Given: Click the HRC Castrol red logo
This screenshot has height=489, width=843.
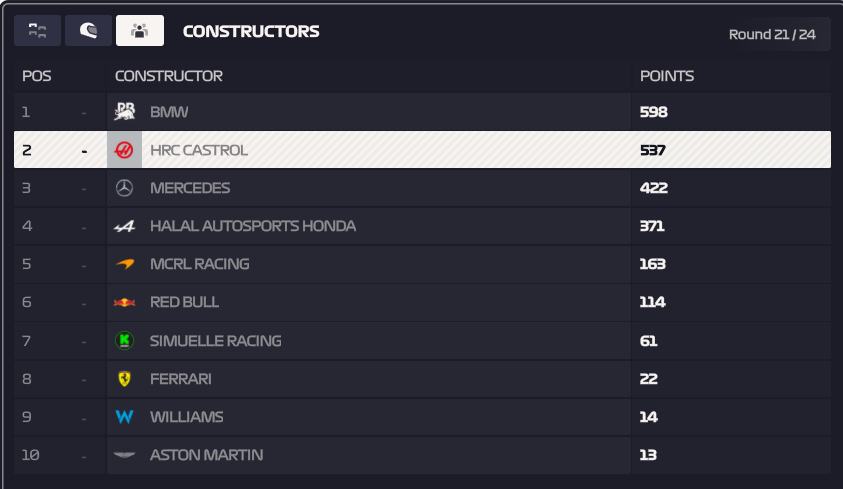Looking at the screenshot, I should click(x=124, y=150).
